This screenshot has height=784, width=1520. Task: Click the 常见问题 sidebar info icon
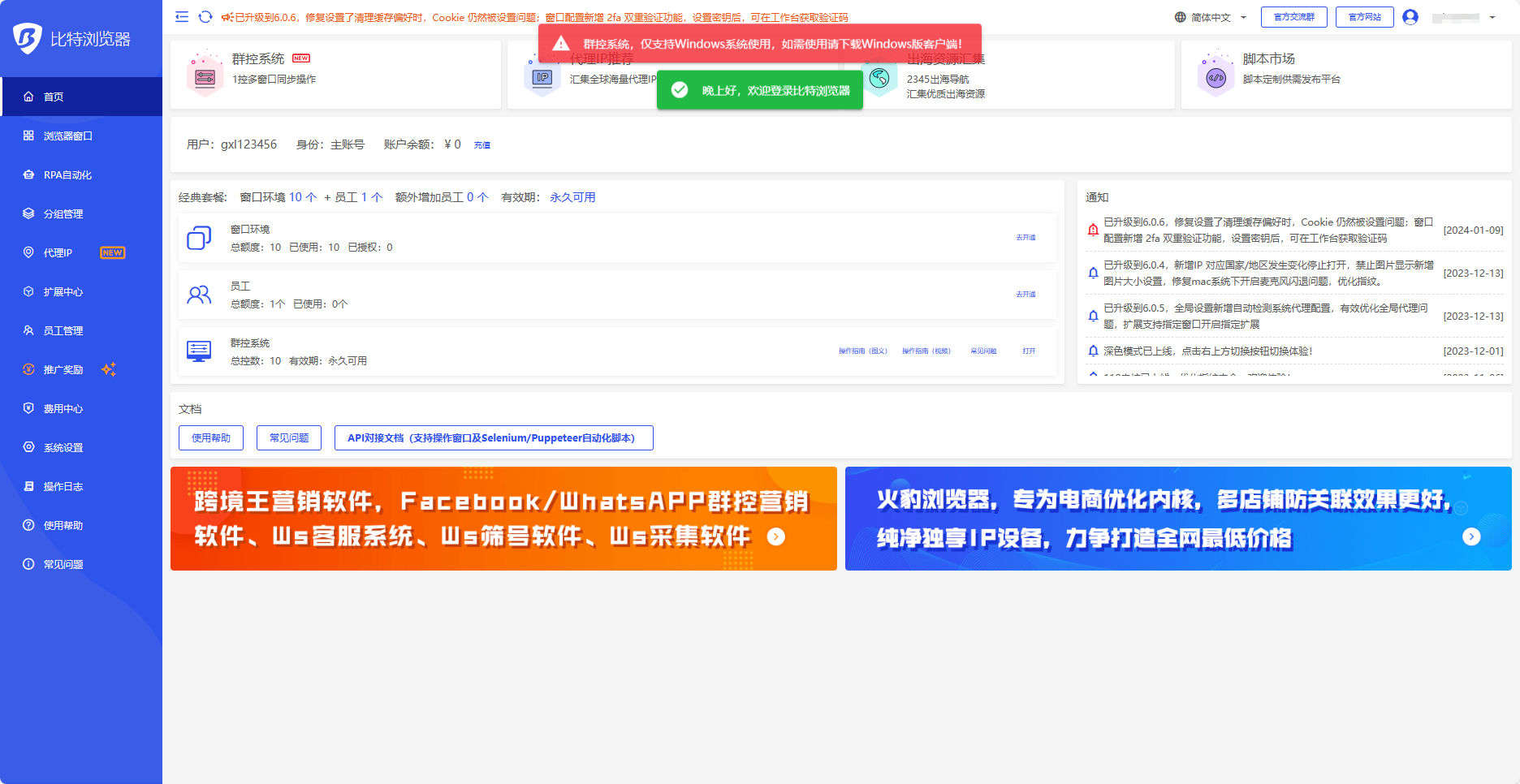[x=28, y=564]
